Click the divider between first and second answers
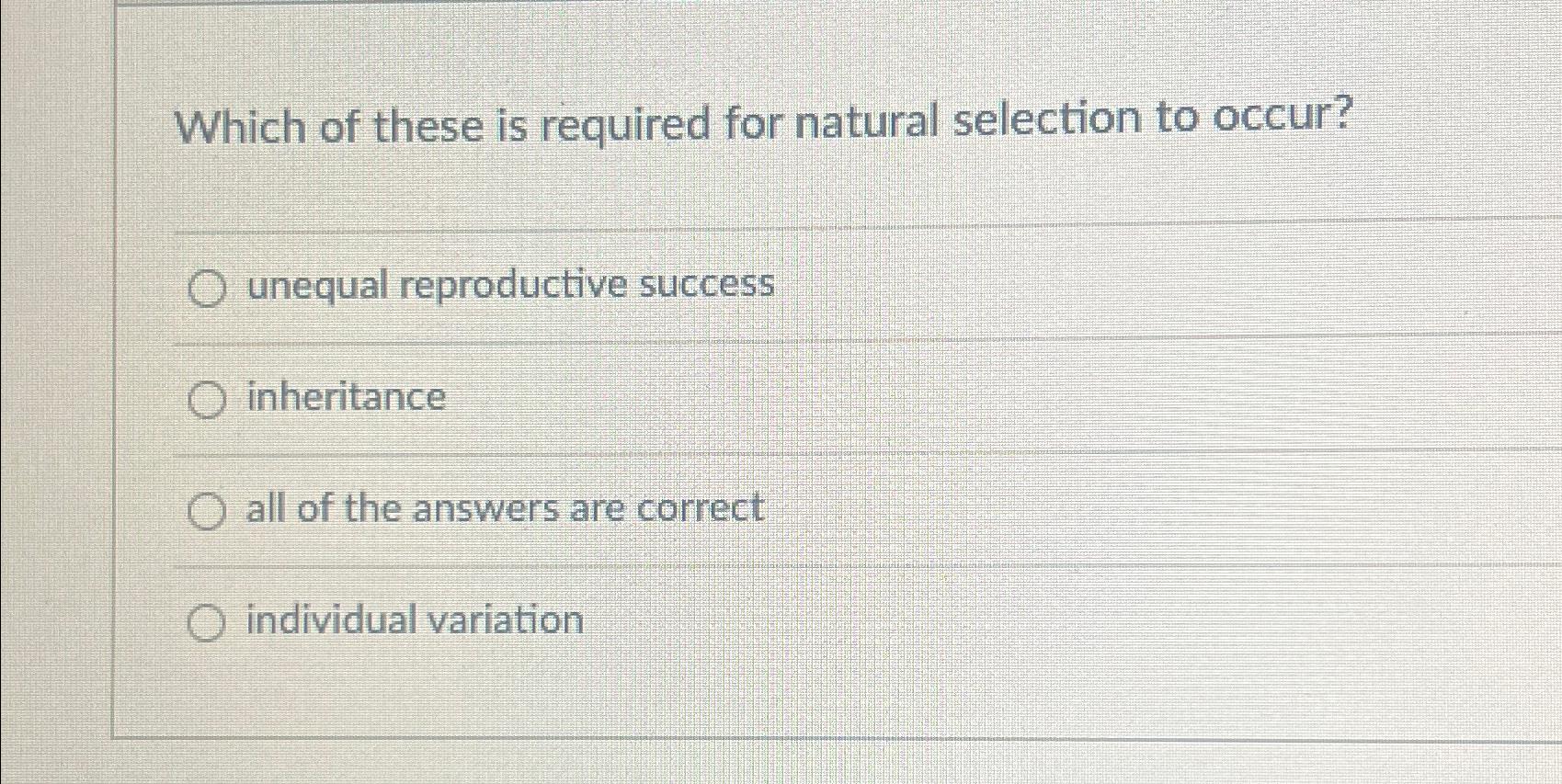1562x784 pixels. click(x=735, y=343)
